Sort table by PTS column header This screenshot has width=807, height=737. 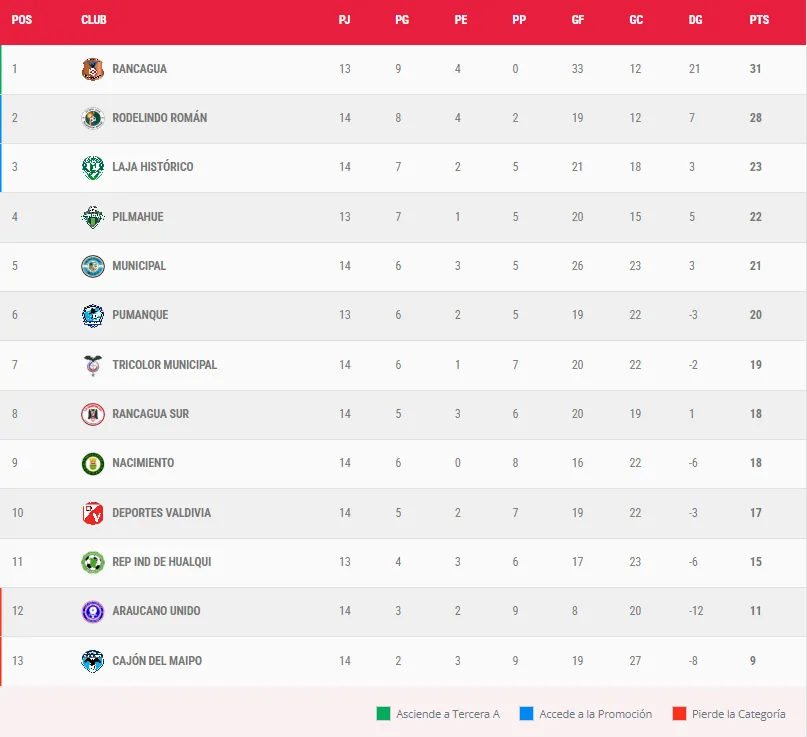pyautogui.click(x=759, y=20)
